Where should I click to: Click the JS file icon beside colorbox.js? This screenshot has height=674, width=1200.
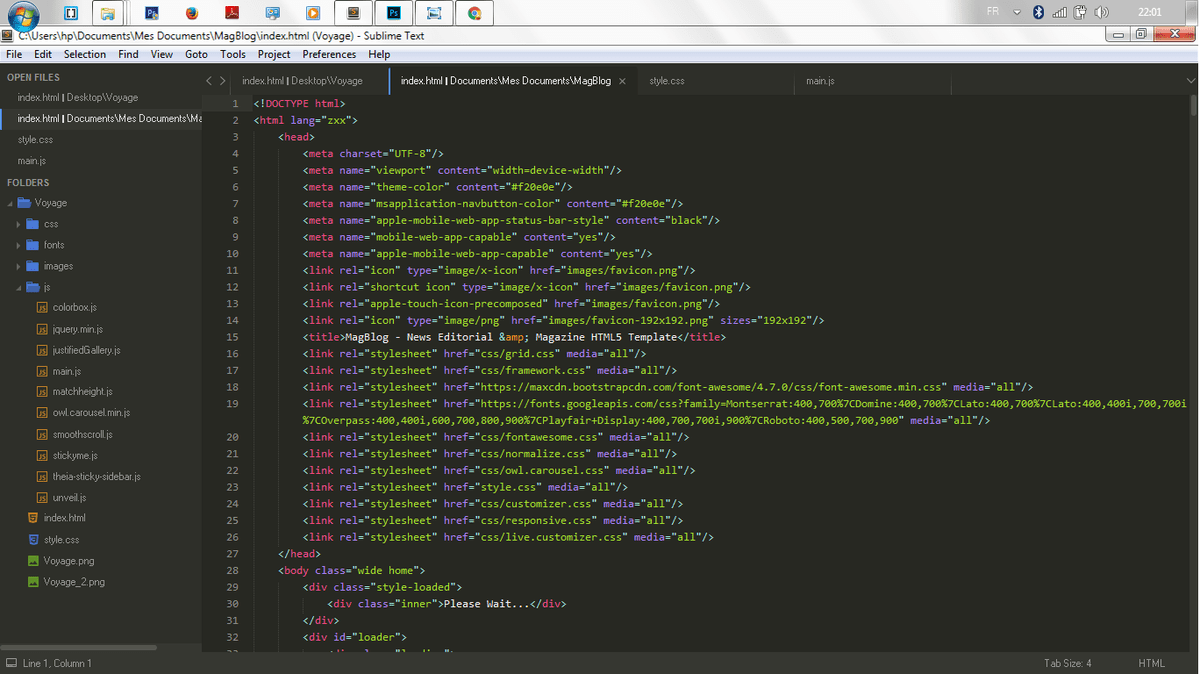(x=42, y=308)
